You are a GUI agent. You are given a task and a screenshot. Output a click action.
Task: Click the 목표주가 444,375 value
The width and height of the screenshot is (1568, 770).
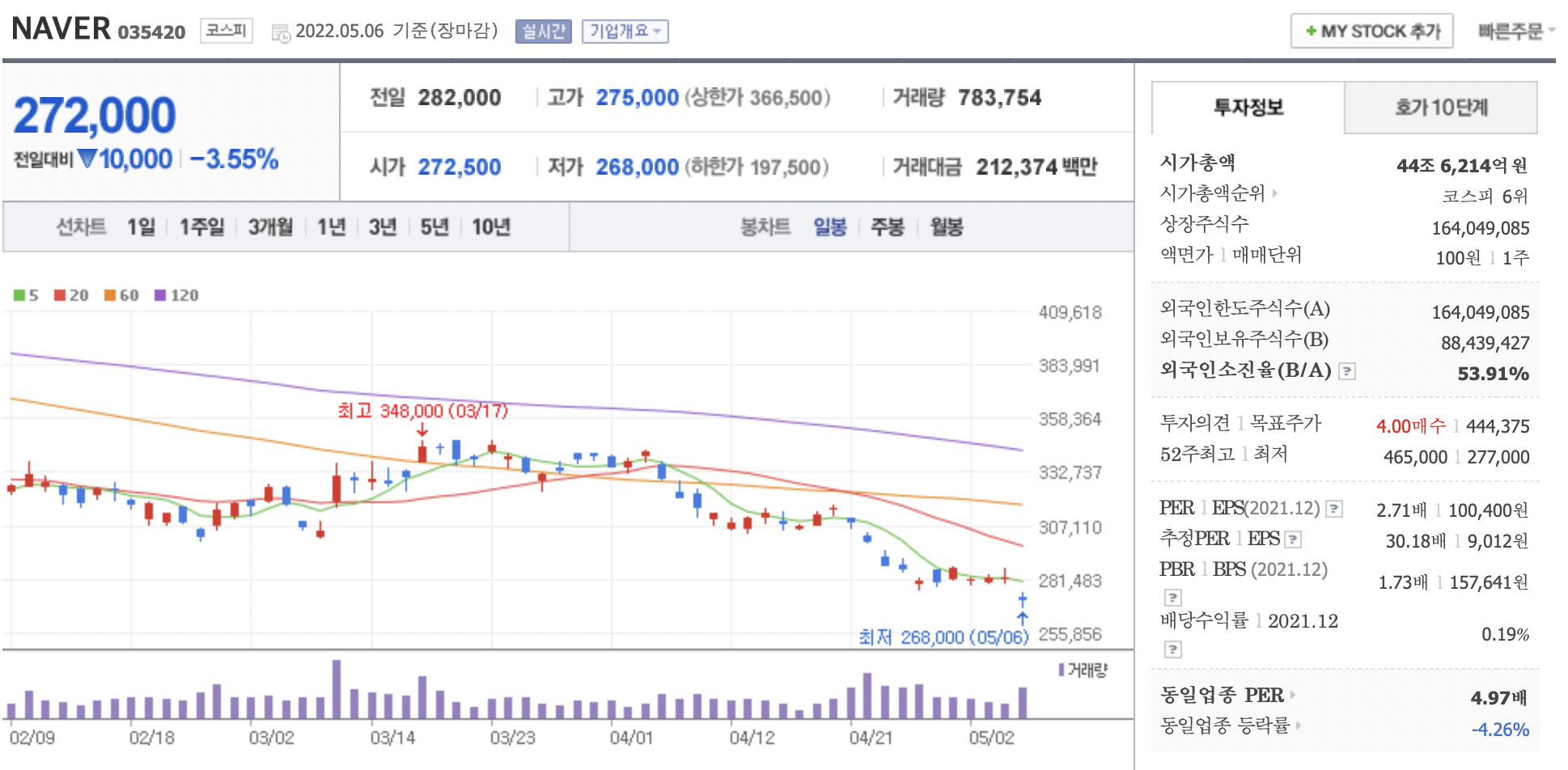tap(1498, 426)
